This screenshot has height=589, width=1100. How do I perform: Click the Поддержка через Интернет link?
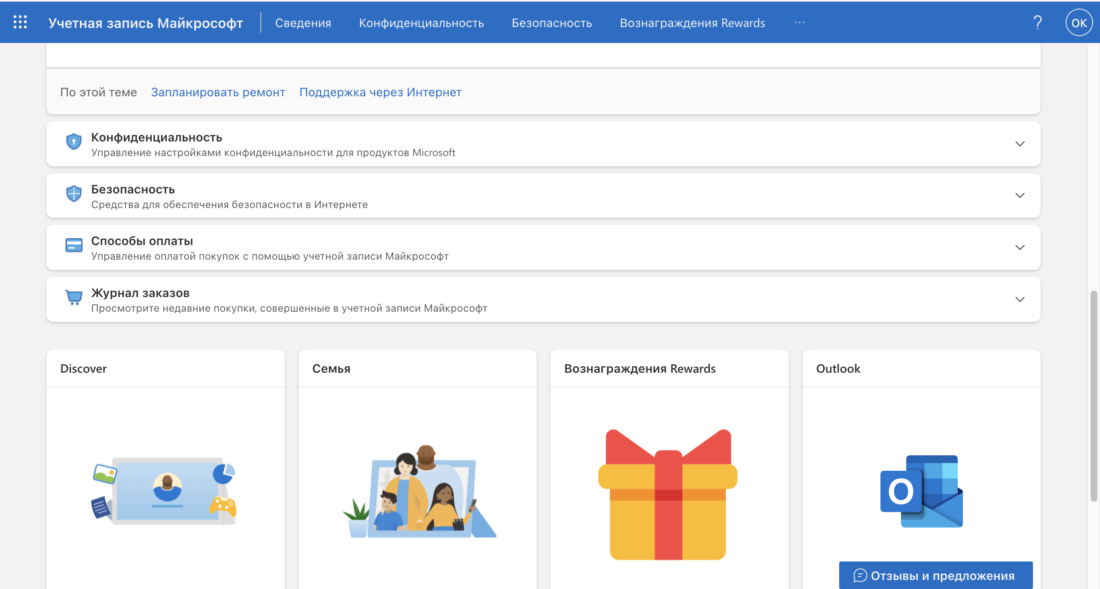coord(380,91)
